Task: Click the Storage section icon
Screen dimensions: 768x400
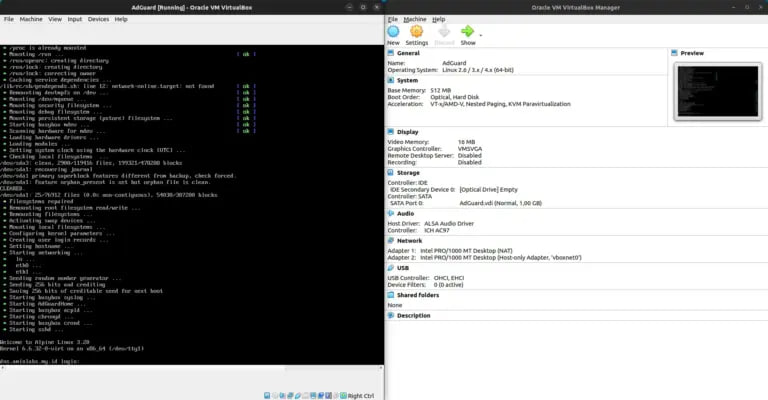Action: (x=391, y=173)
